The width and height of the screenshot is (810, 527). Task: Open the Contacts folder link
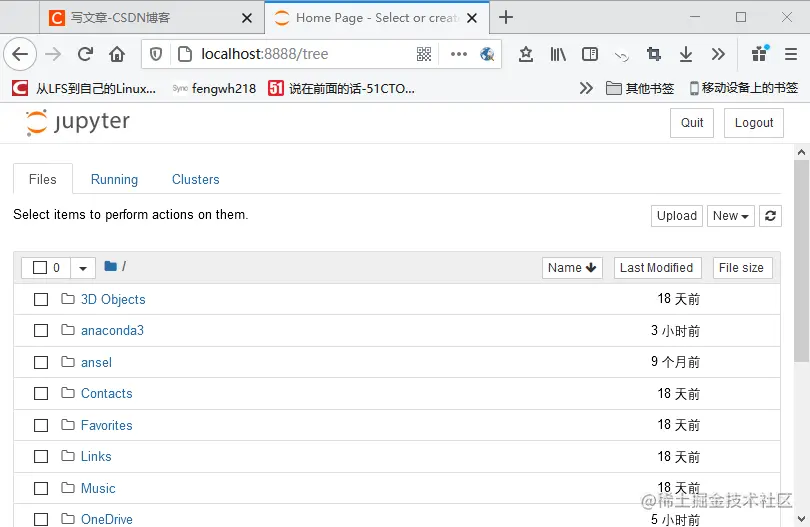click(106, 394)
